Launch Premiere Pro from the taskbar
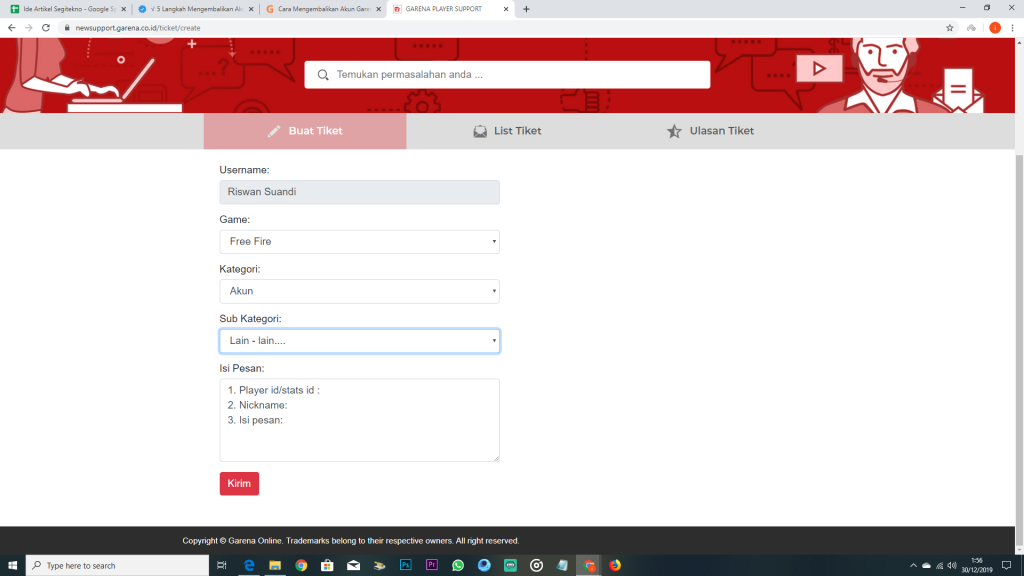1024x576 pixels. [432, 566]
